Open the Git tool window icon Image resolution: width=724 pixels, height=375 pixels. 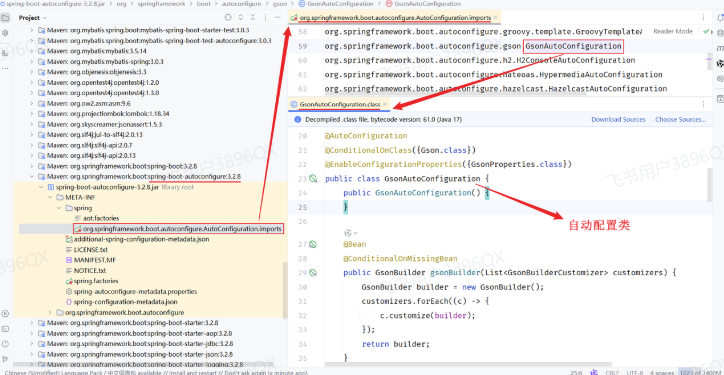pyautogui.click(x=5, y=359)
